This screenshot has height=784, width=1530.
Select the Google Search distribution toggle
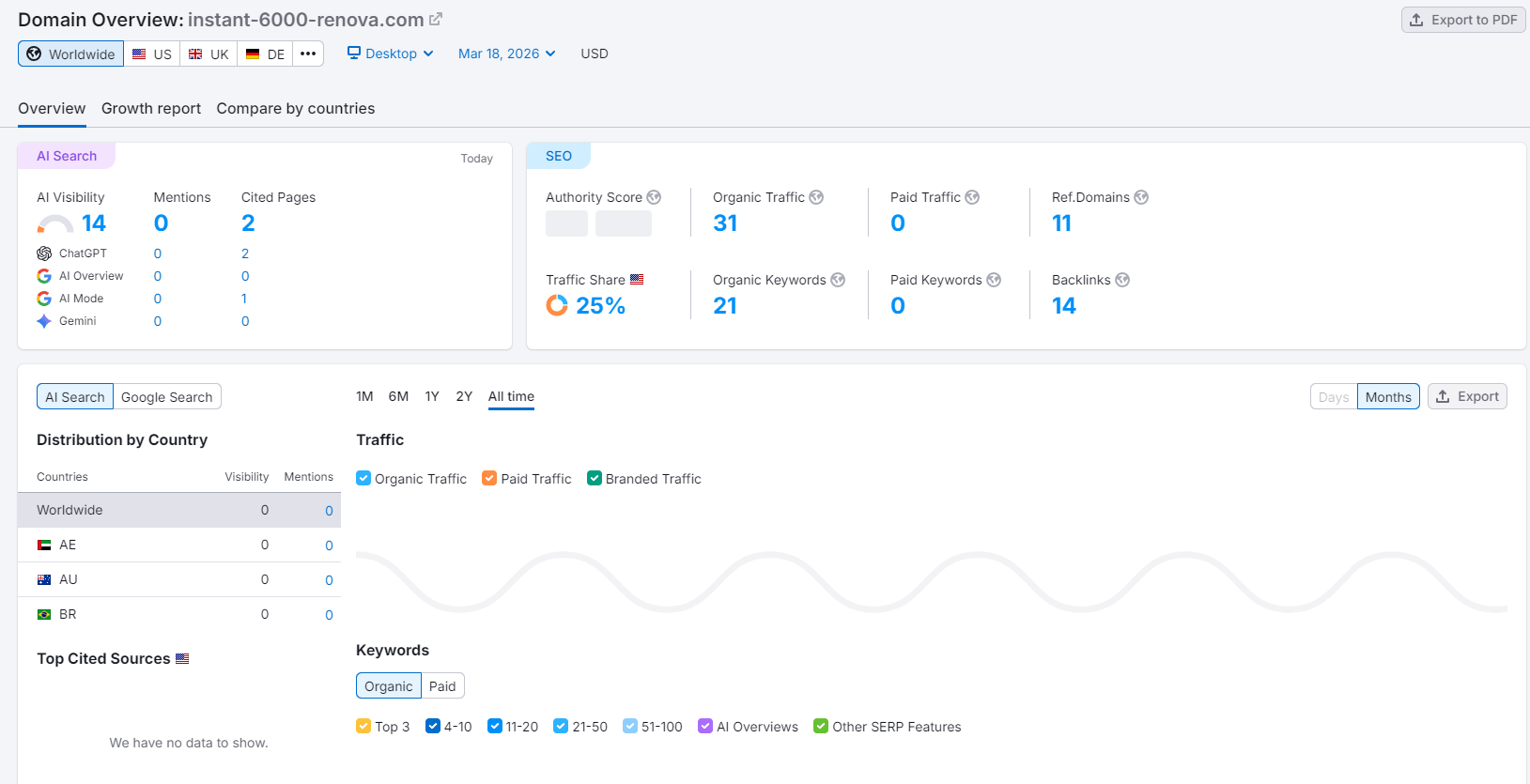[x=167, y=397]
